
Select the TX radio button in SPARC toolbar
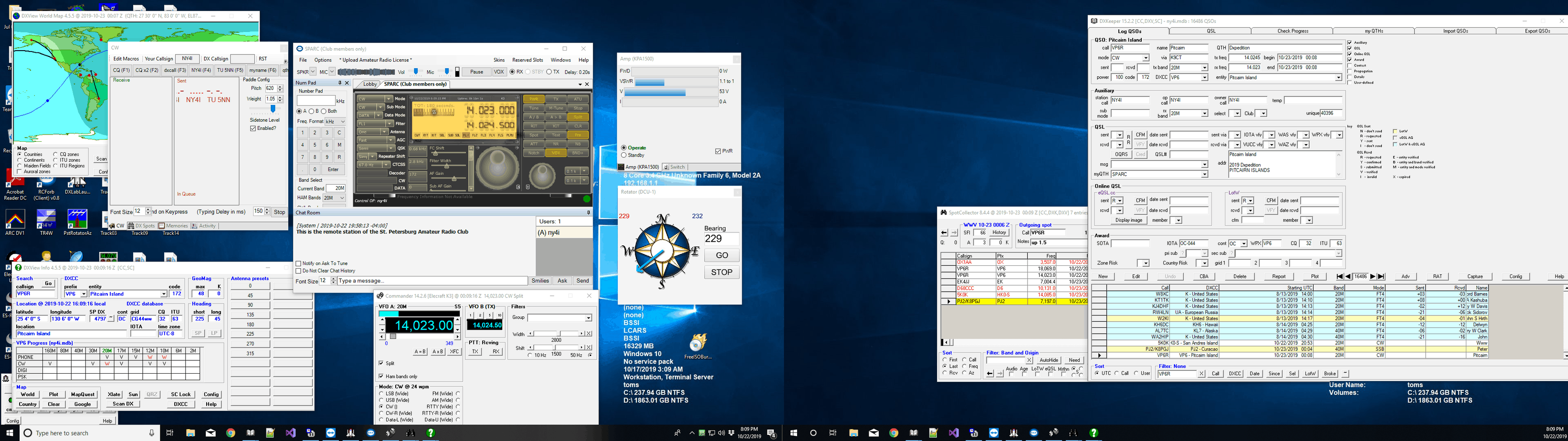pos(549,72)
